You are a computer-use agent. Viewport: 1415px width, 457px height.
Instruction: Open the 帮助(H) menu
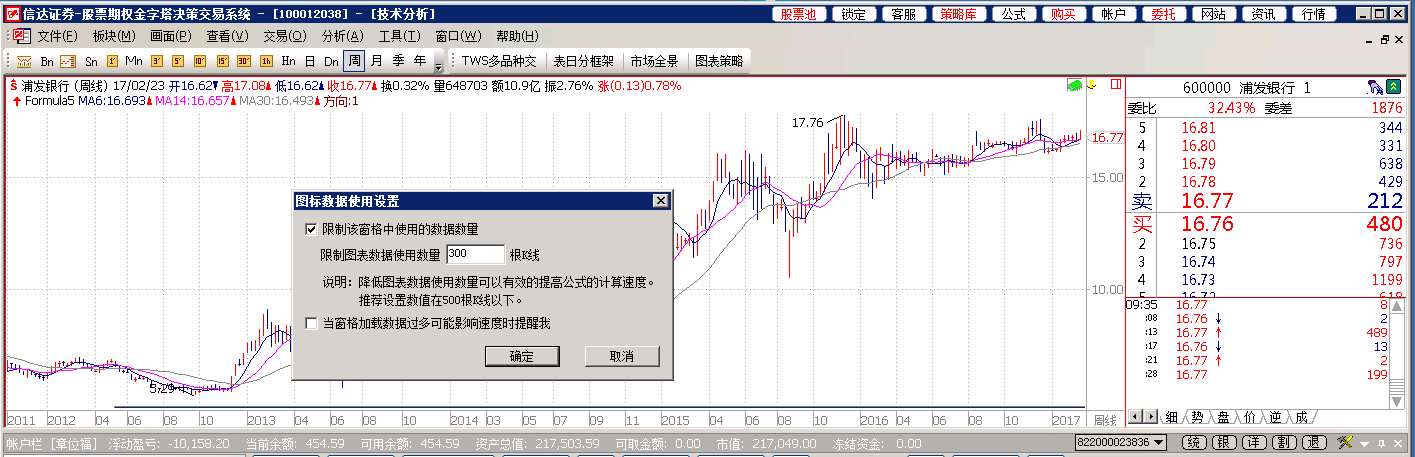(517, 36)
